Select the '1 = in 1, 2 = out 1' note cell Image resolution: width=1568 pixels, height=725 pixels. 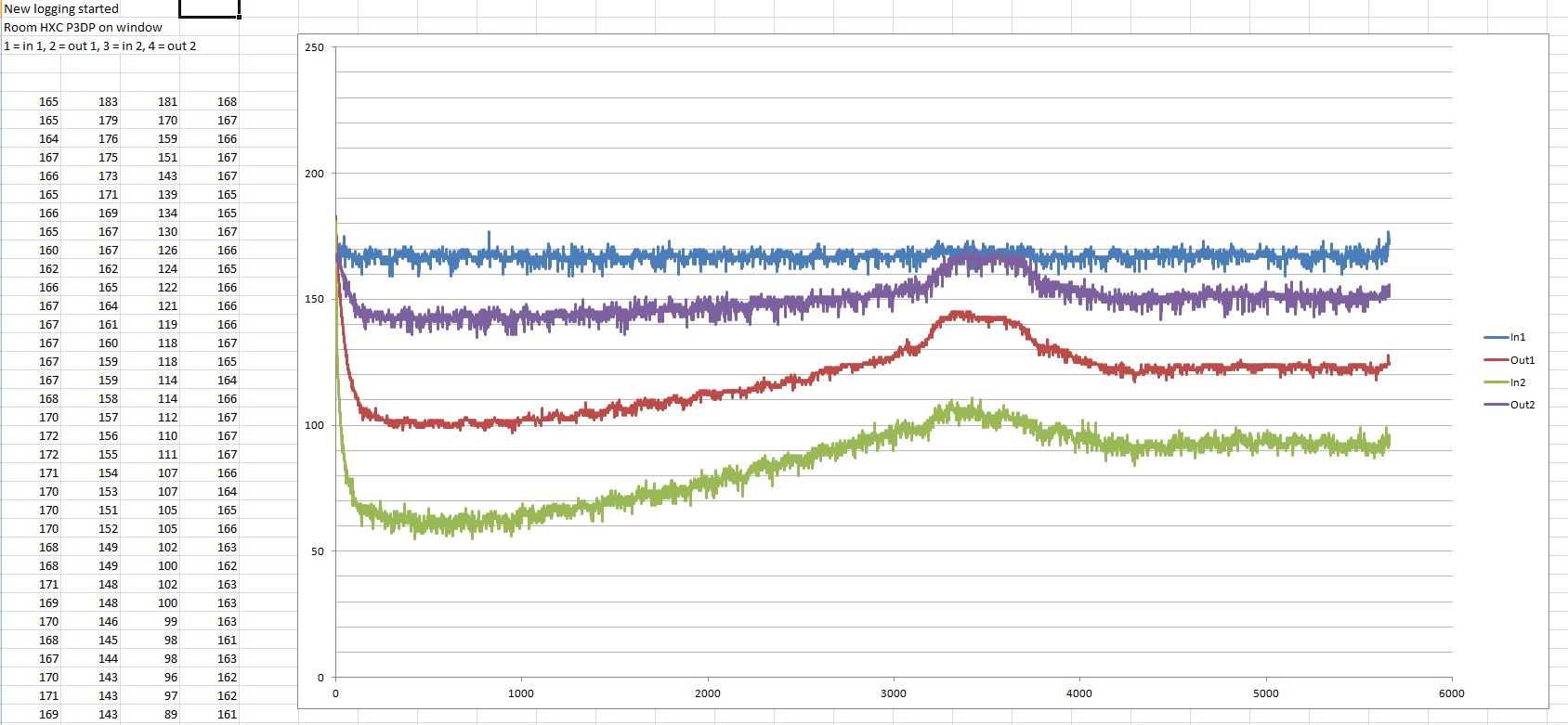pos(100,45)
